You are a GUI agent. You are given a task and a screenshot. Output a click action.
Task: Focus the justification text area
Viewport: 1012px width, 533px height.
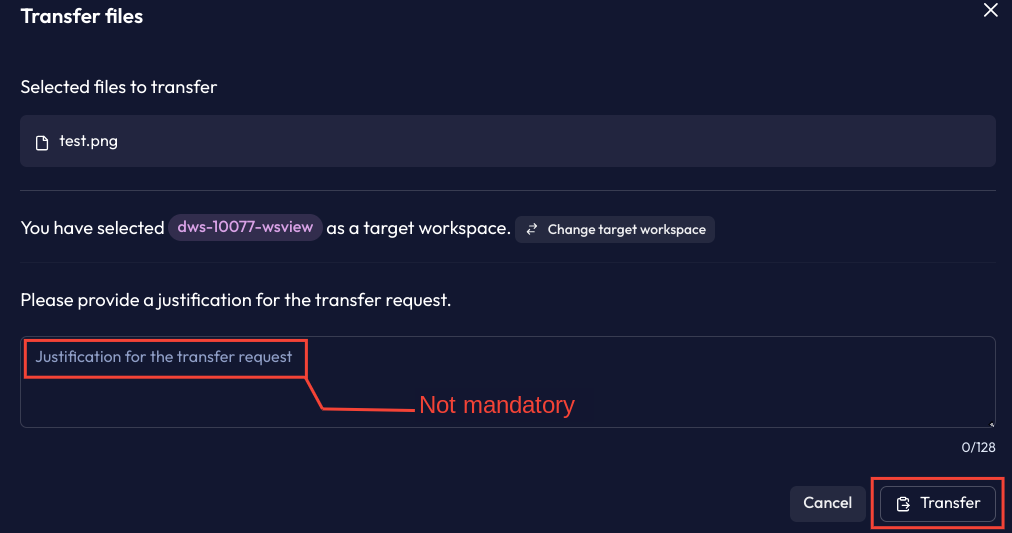tap(507, 381)
